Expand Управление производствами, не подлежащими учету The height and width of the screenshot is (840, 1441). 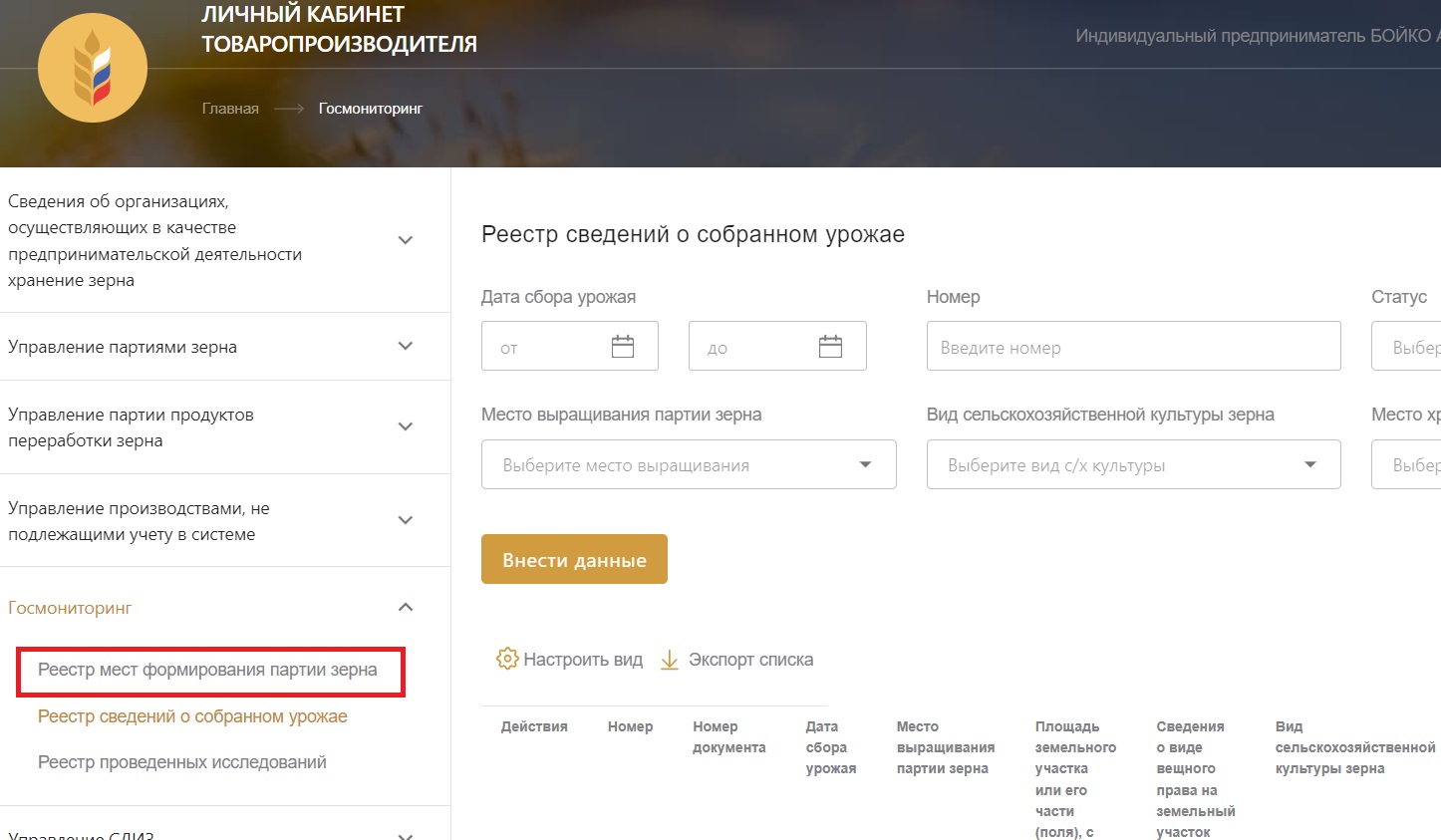406,520
